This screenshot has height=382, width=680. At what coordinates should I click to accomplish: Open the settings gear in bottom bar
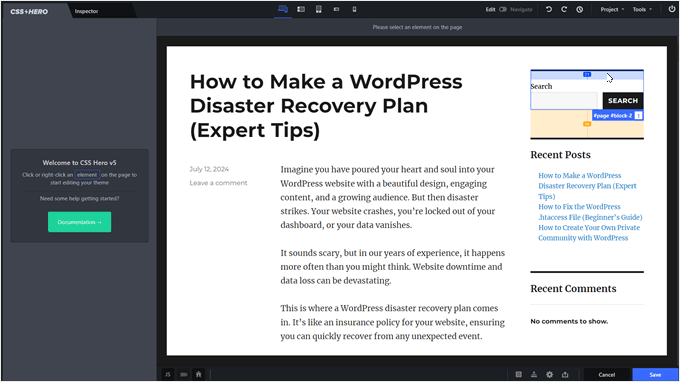[x=549, y=374]
